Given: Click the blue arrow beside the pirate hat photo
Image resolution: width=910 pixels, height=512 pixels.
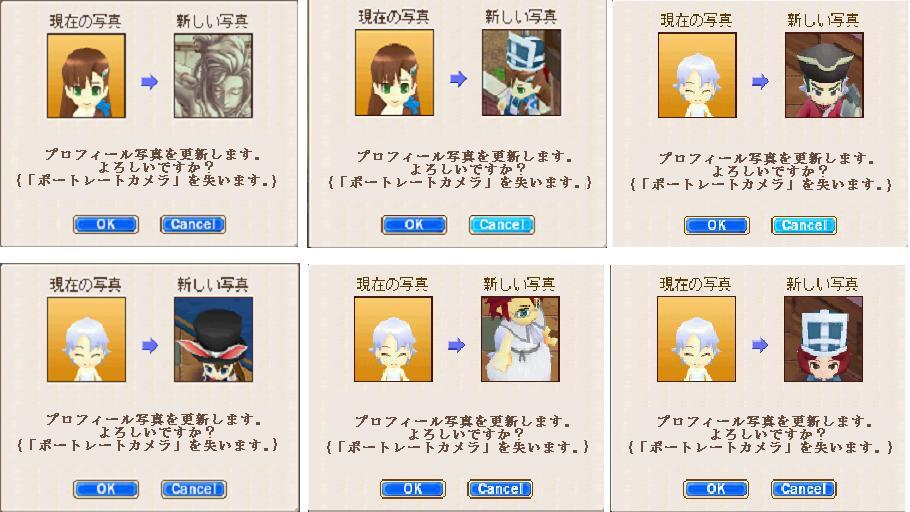Looking at the screenshot, I should click(x=760, y=82).
